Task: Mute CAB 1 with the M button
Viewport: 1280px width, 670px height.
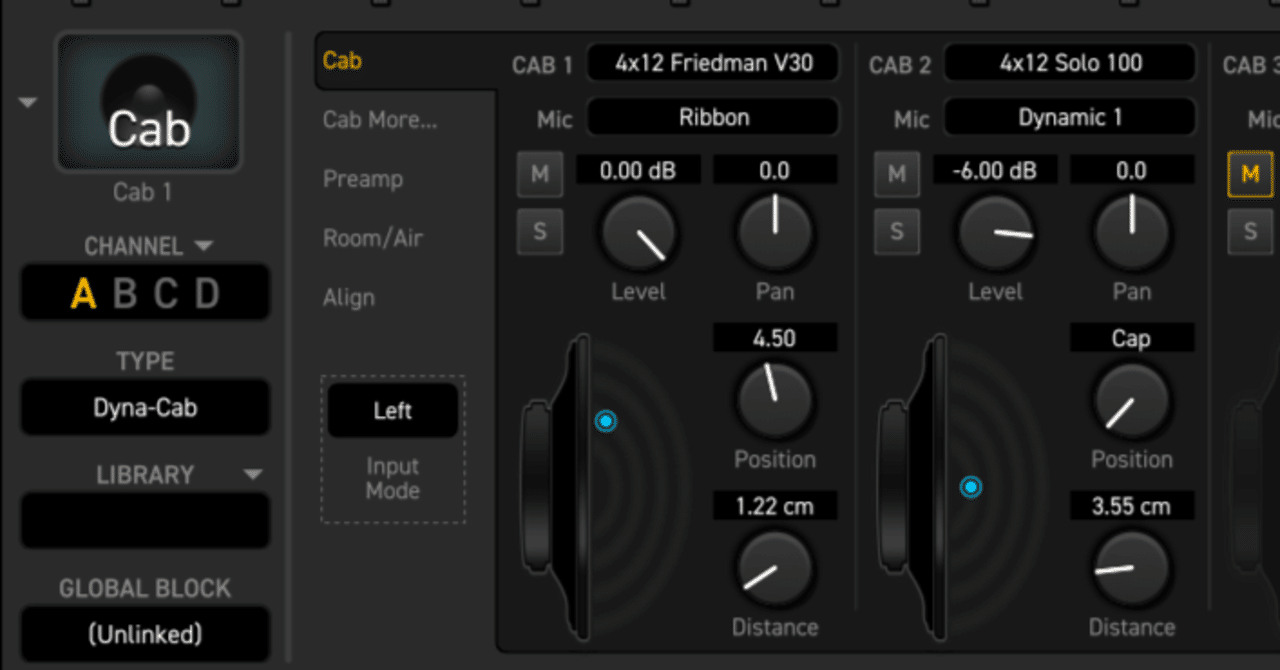Action: click(540, 173)
